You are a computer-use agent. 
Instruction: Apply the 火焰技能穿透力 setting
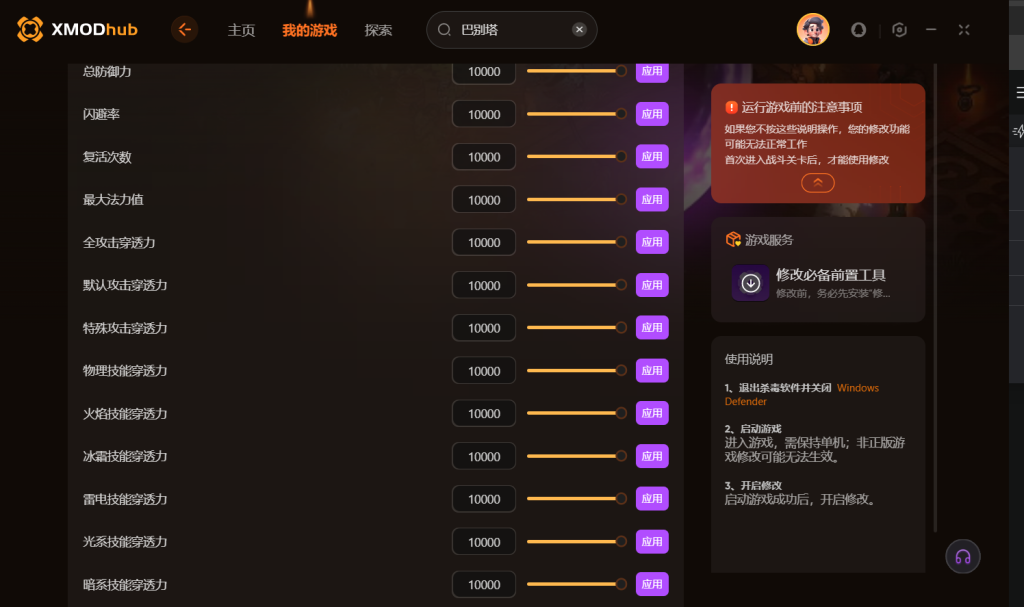652,413
